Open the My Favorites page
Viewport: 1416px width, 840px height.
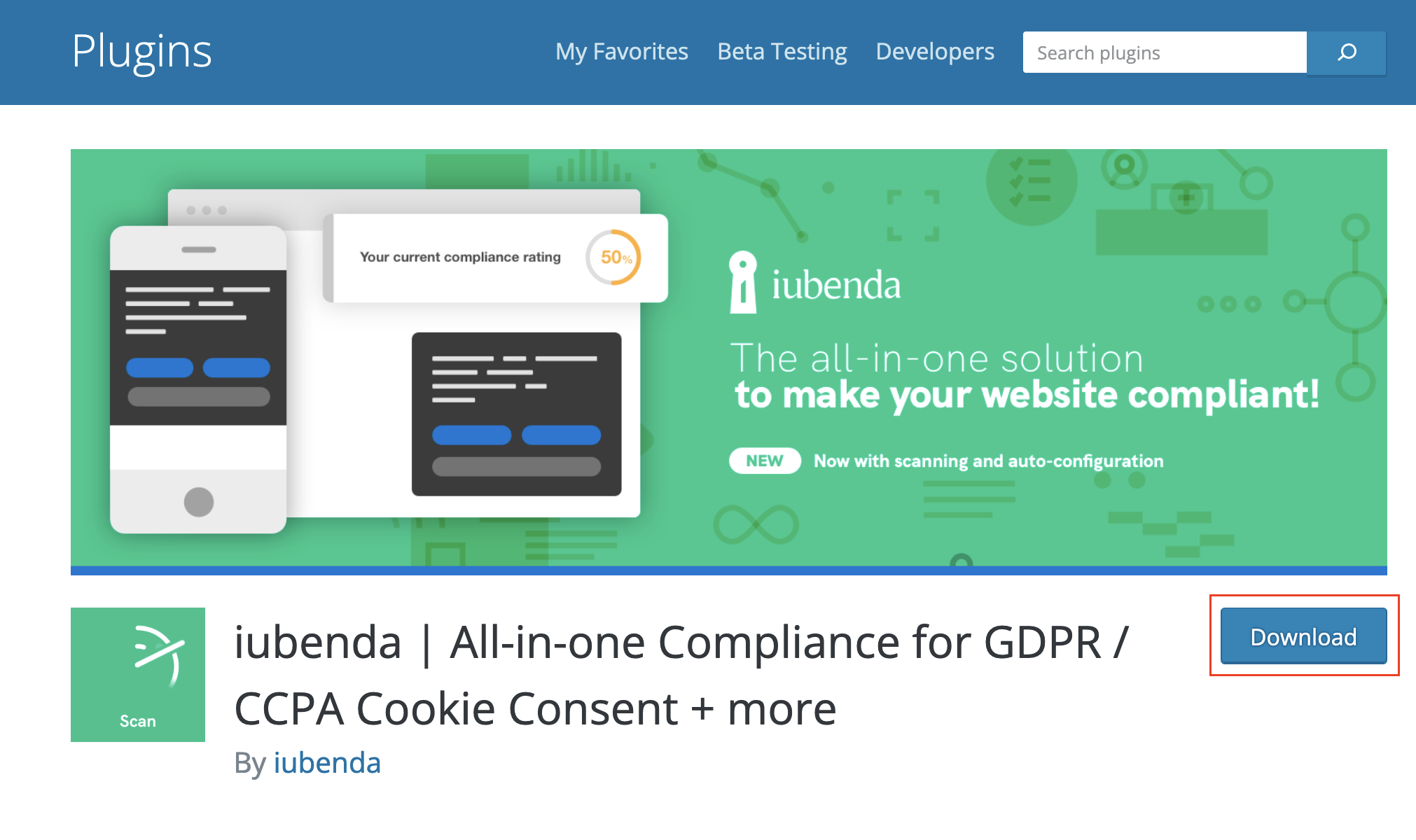tap(621, 52)
